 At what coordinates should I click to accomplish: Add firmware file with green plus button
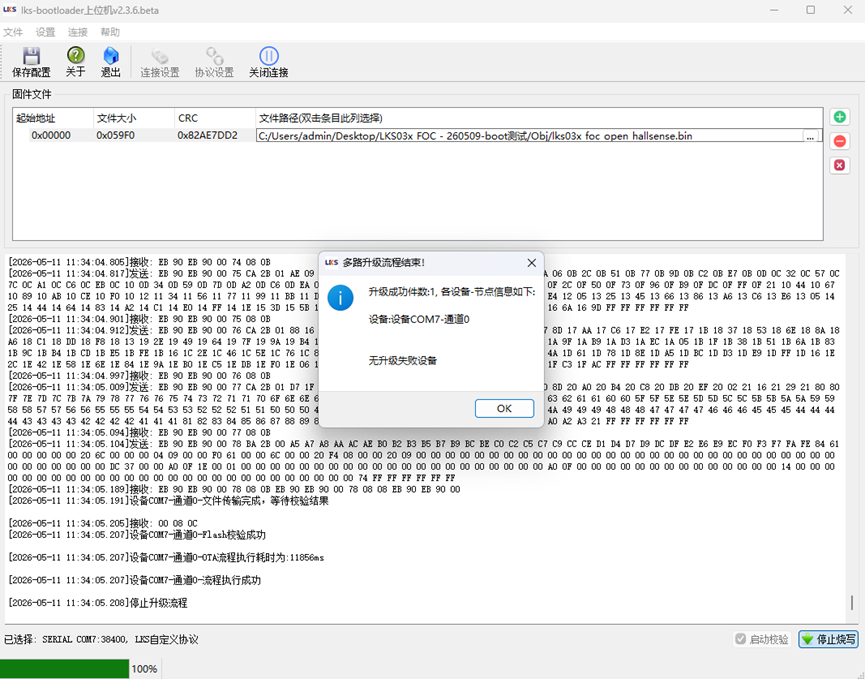click(x=840, y=117)
